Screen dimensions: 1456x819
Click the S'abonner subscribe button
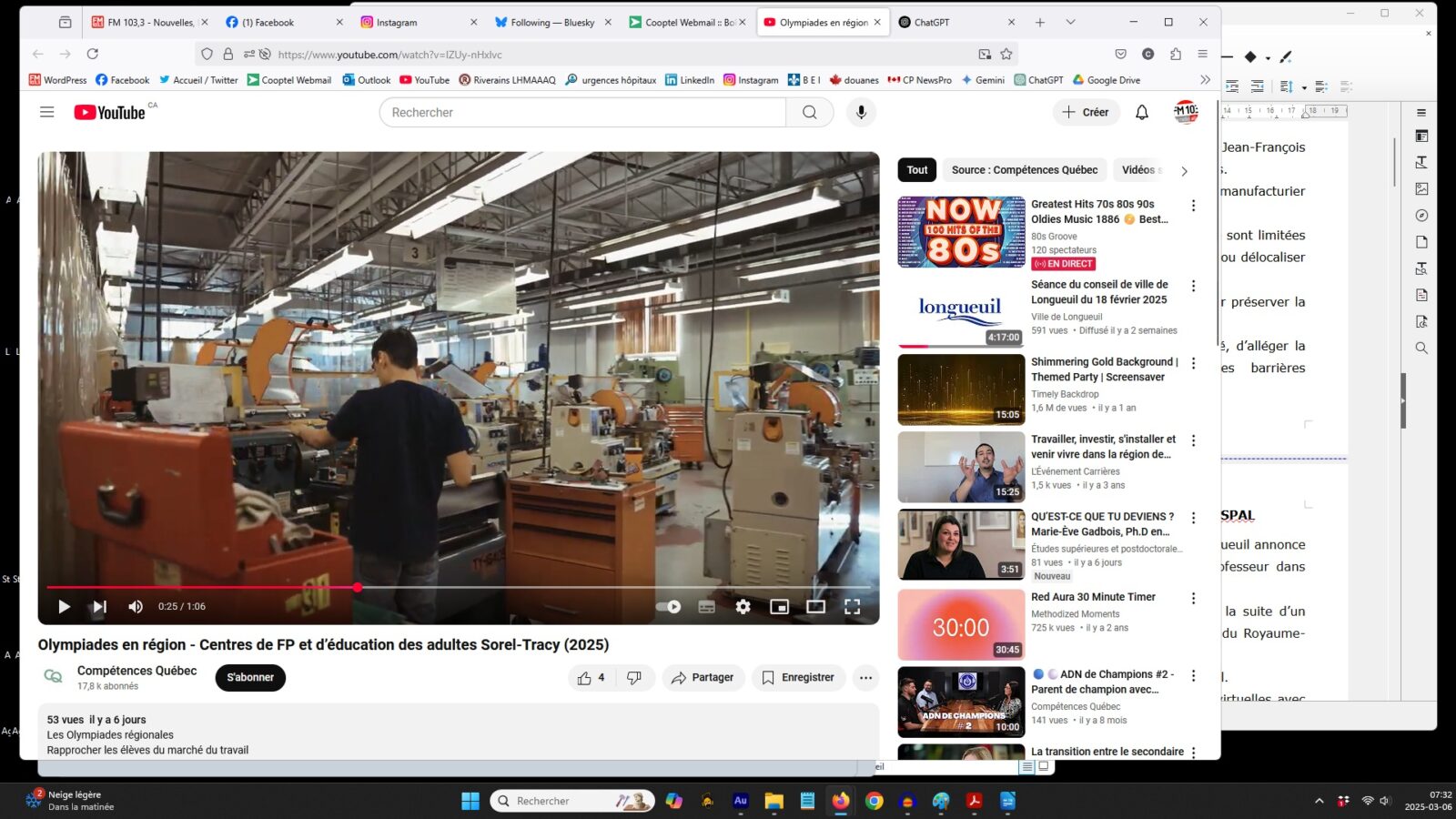250,678
